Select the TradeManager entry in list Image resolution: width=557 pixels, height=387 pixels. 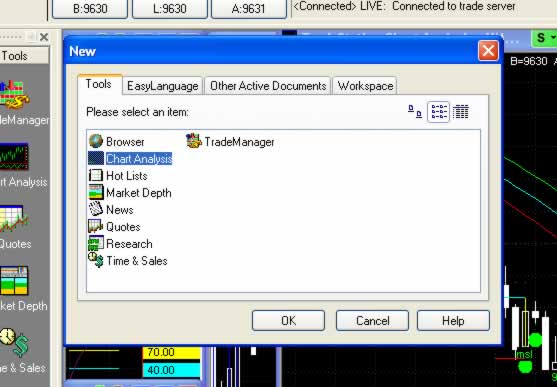(x=239, y=142)
